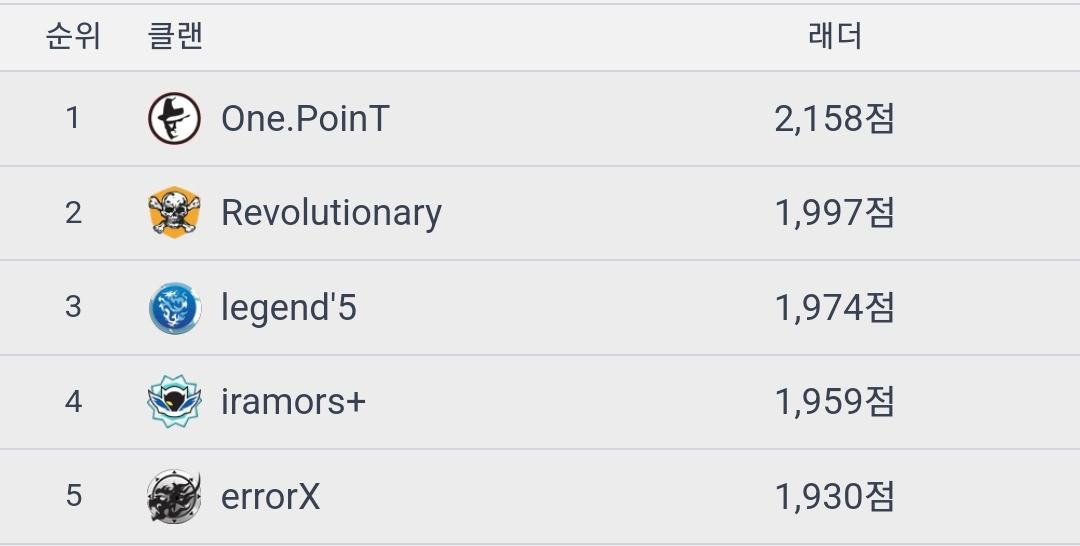The width and height of the screenshot is (1080, 546).
Task: Open the One.PoinT clan name link
Action: pos(304,119)
